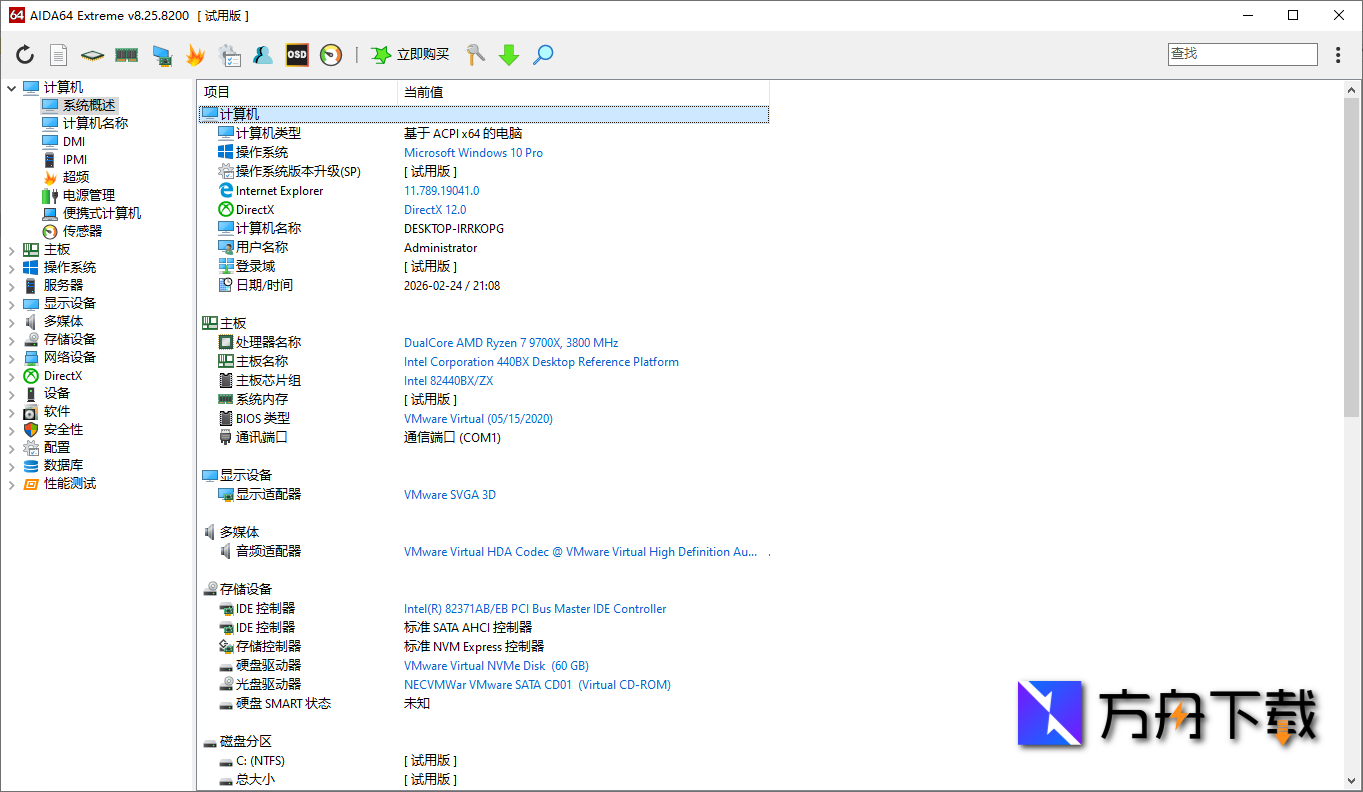This screenshot has width=1363, height=792.
Task: Expand the 性能测试 tree node
Action: click(10, 483)
